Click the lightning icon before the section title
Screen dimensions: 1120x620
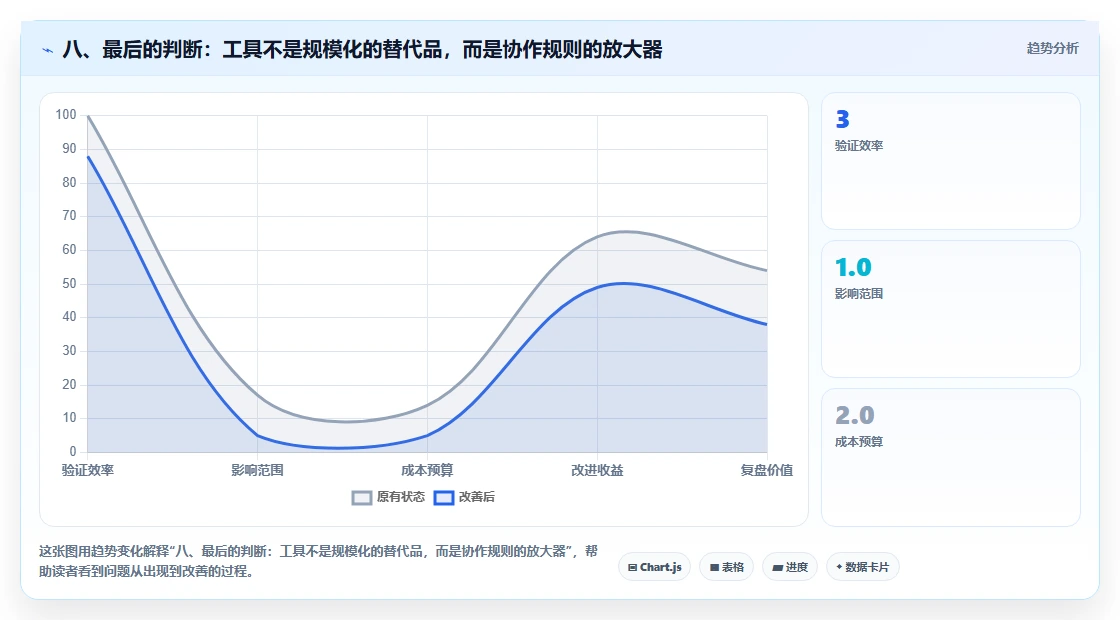click(x=48, y=50)
